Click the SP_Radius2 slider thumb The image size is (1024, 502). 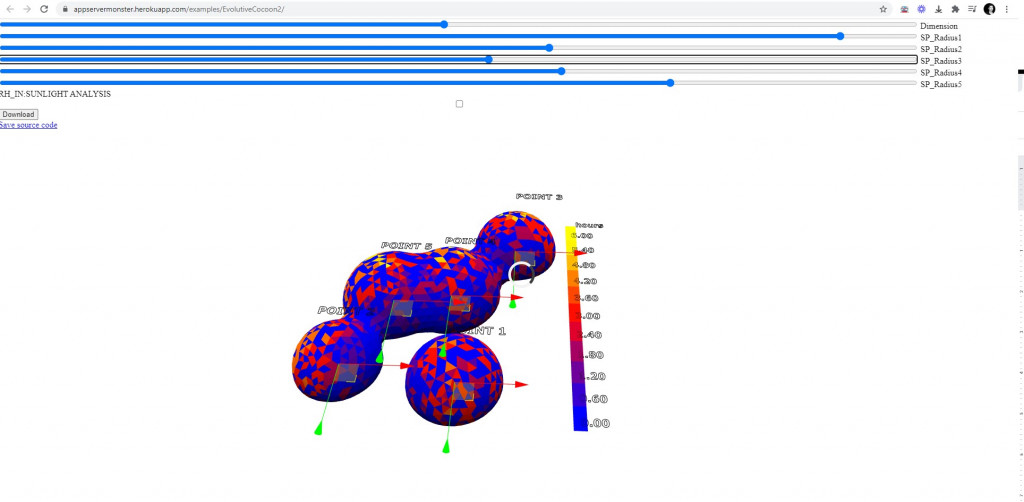(549, 48)
